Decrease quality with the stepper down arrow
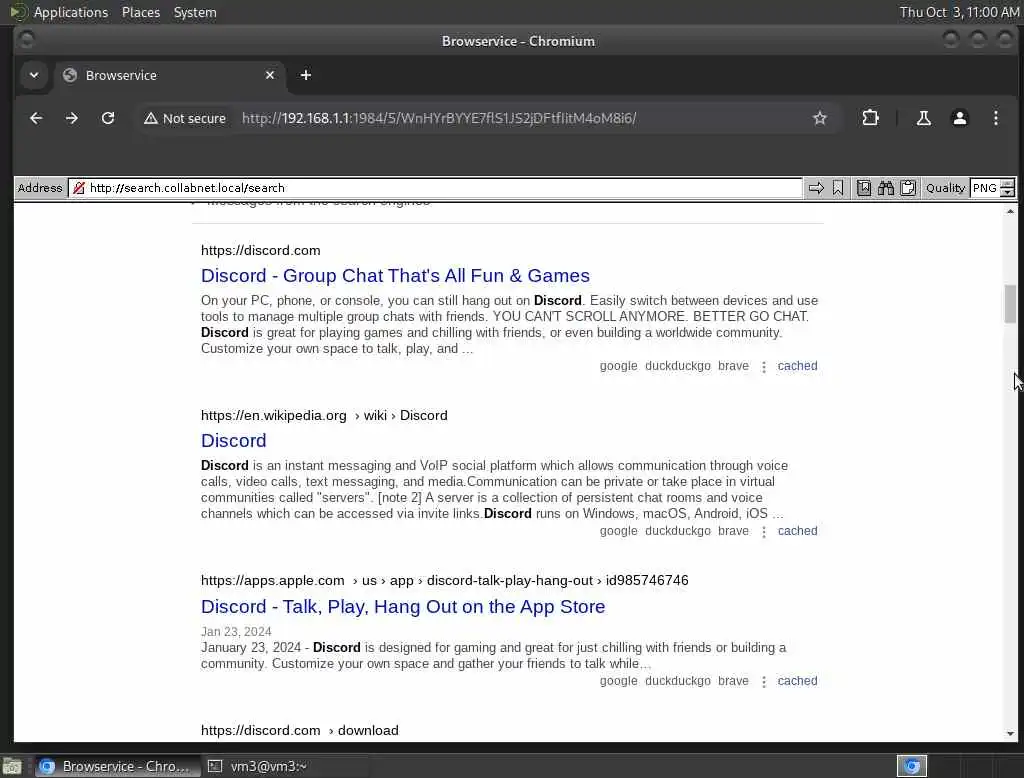1024x778 pixels. pos(1008,193)
